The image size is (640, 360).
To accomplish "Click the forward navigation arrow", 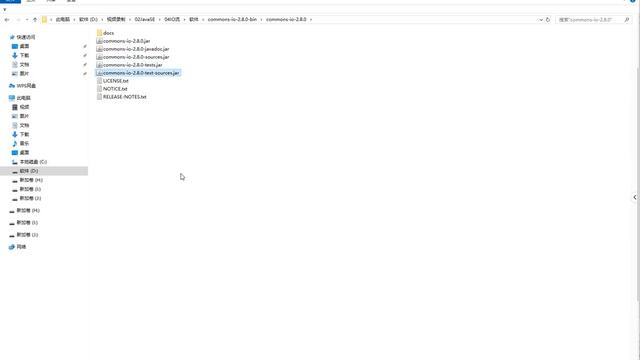I will pos(18,20).
